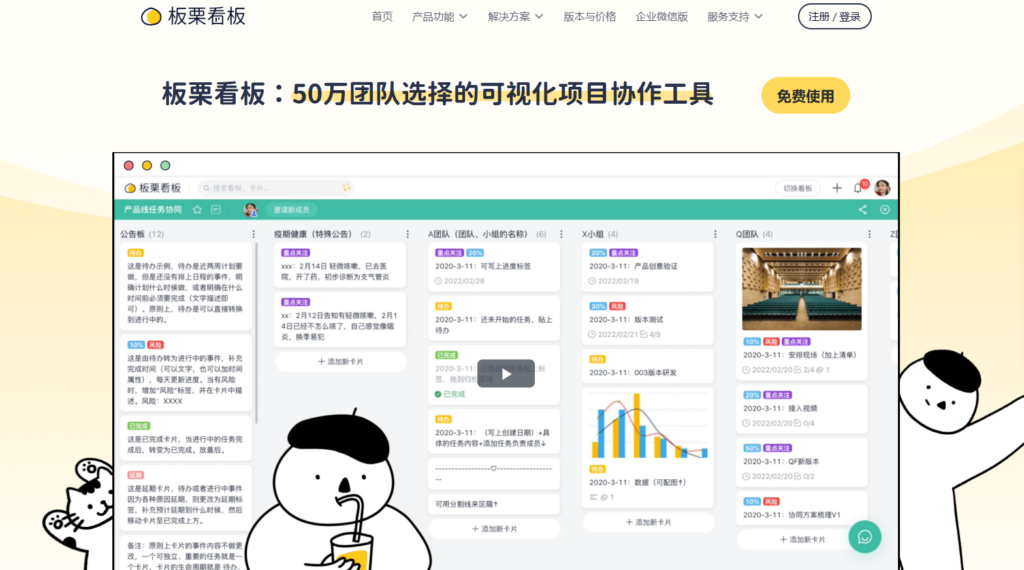
Task: Open the X小组 list options menu
Action: click(x=715, y=234)
